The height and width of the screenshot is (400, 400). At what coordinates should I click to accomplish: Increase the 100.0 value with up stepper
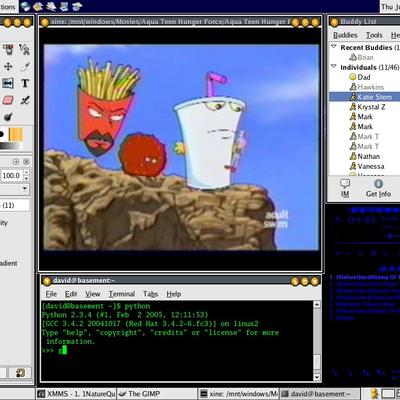(x=26, y=172)
